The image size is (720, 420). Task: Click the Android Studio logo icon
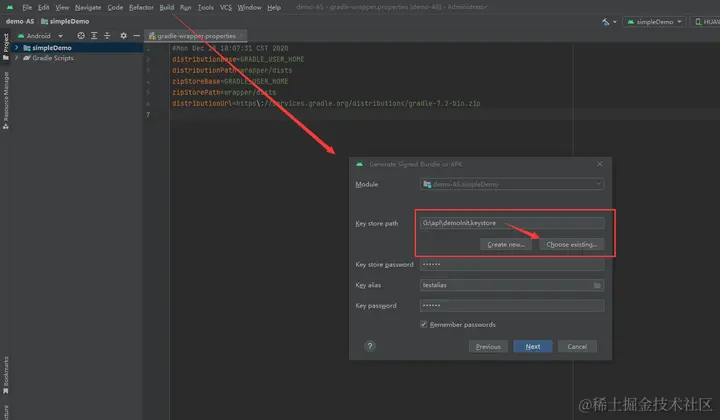(10, 7)
